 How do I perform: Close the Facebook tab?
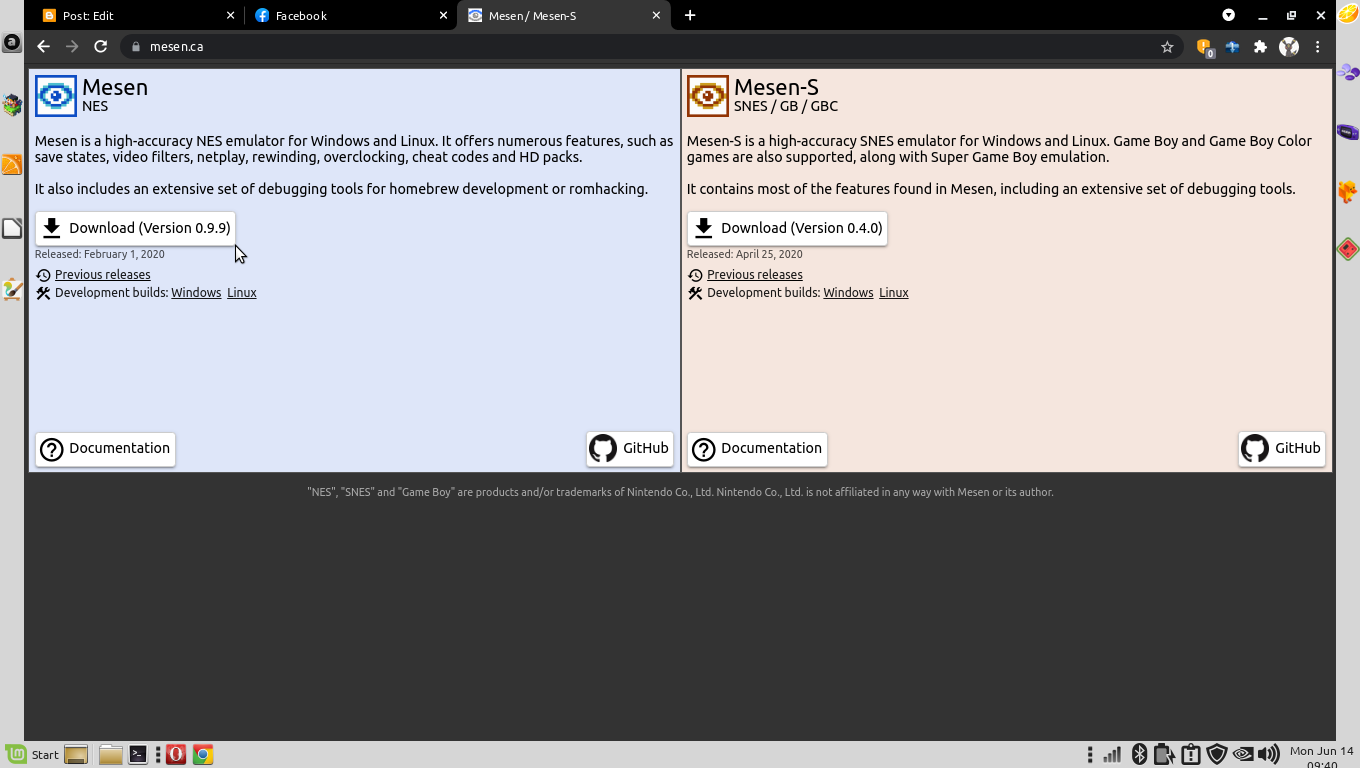point(443,15)
